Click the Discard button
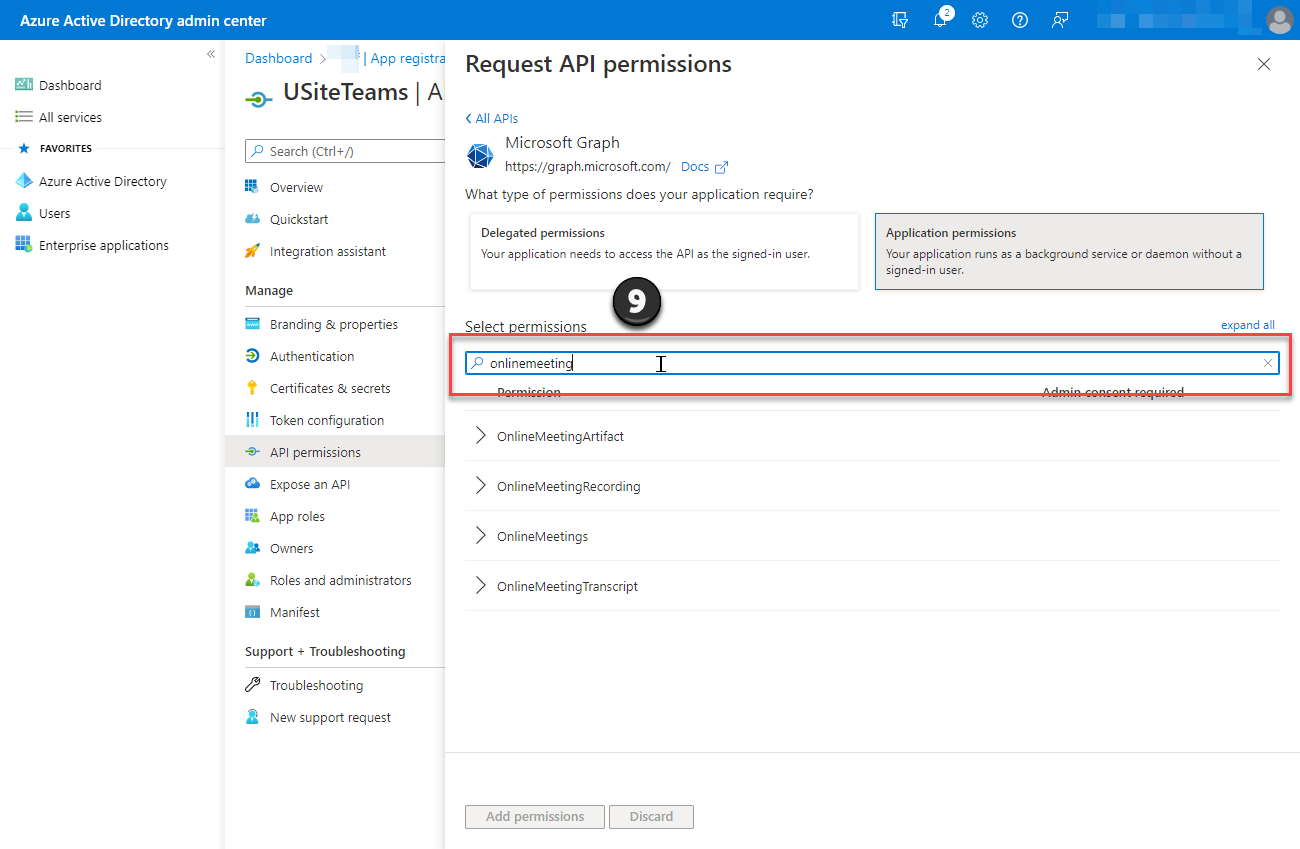This screenshot has height=849, width=1300. [651, 816]
